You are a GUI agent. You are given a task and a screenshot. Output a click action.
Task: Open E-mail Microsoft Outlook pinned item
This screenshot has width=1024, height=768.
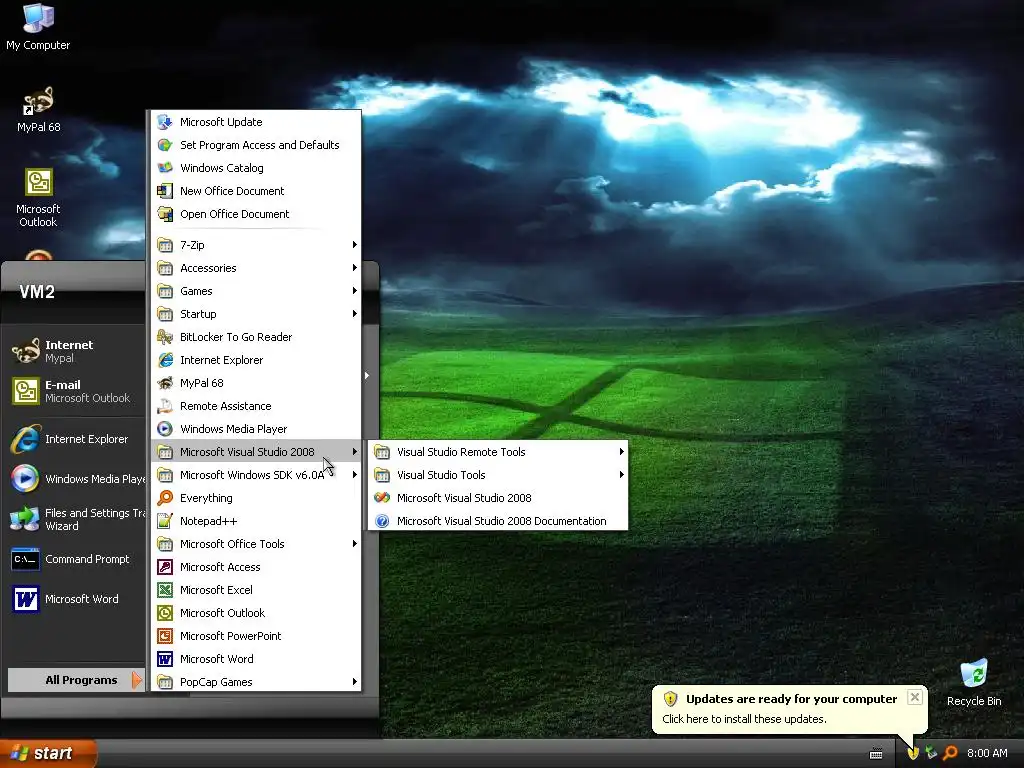(x=75, y=391)
